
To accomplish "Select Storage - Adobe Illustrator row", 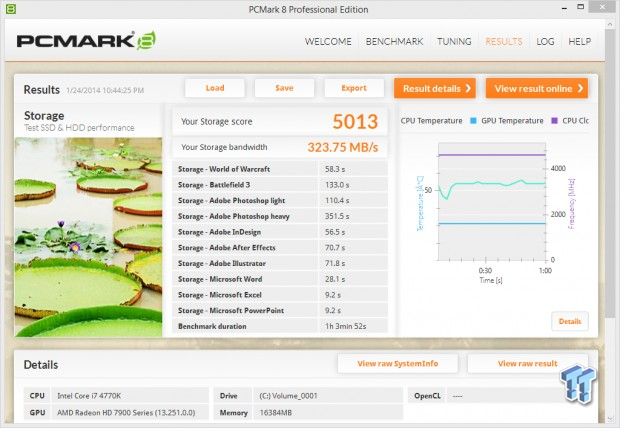I will pos(280,263).
